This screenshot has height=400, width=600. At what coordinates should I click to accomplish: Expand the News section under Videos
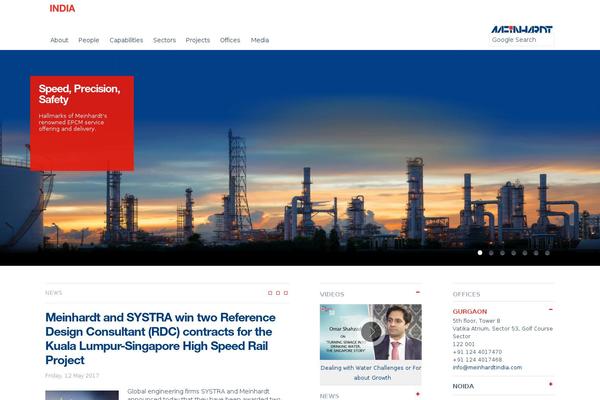[418, 394]
